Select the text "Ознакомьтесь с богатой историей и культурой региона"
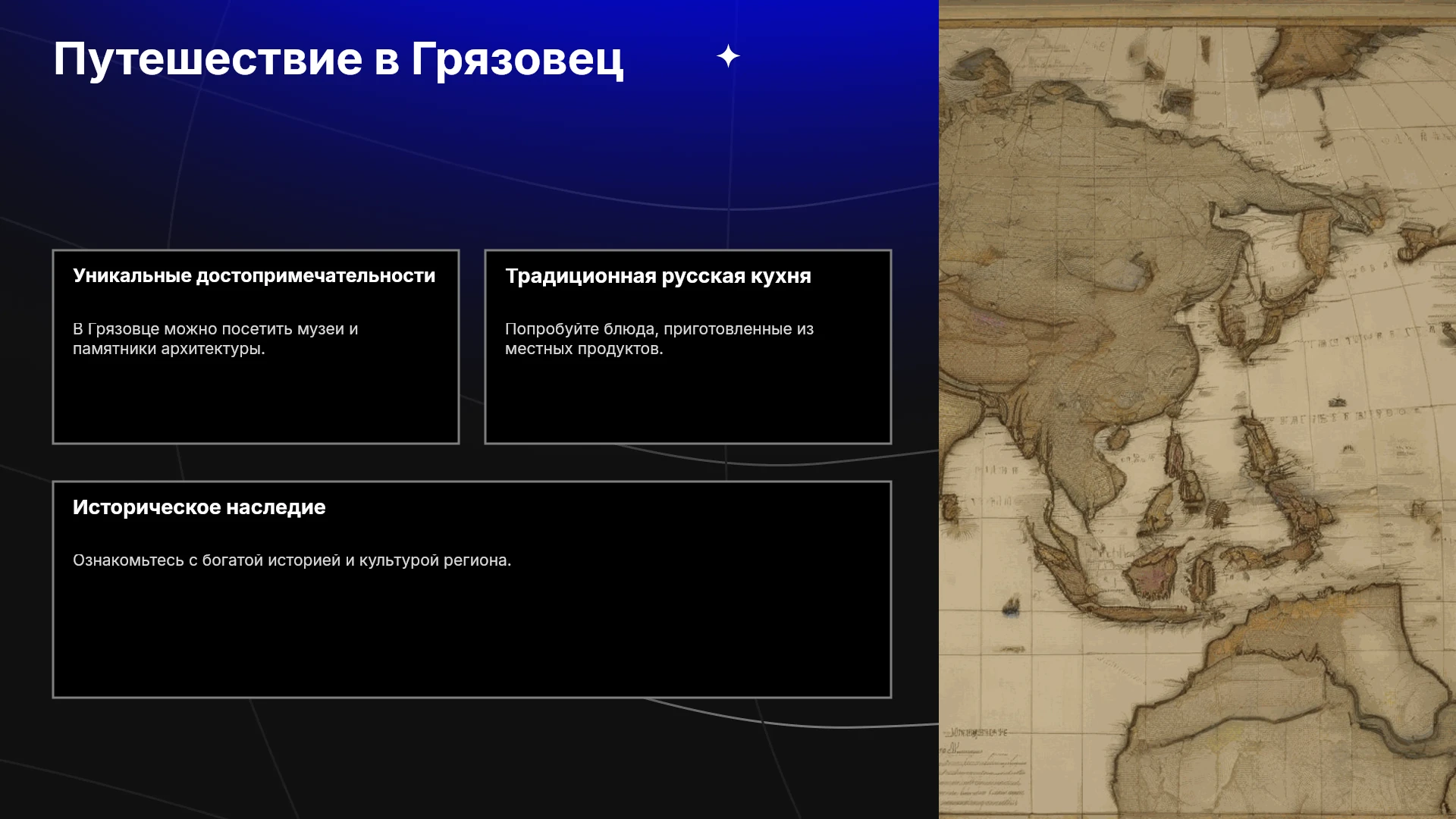Viewport: 1456px width, 819px height. tap(292, 560)
